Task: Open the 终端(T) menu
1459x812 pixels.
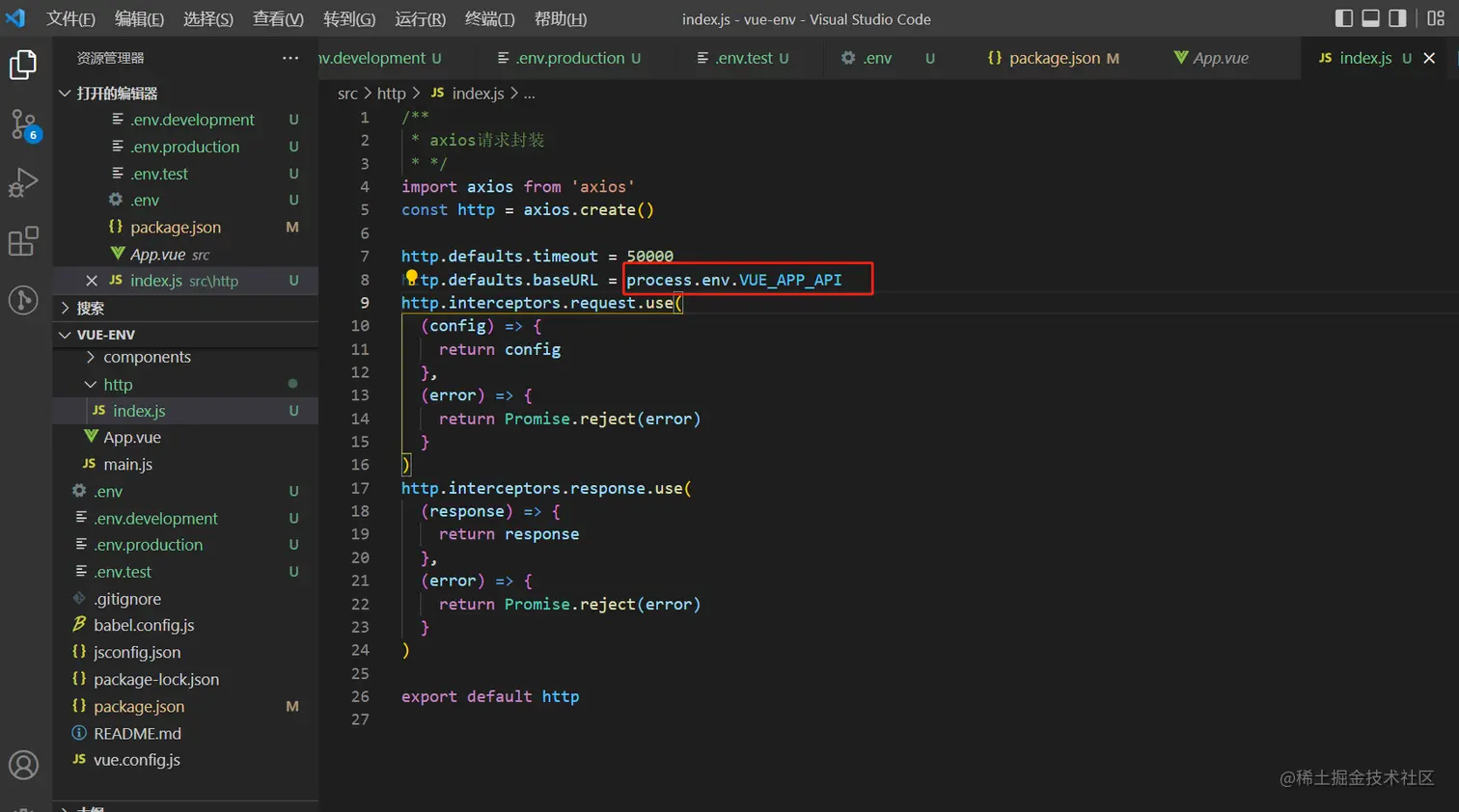Action: [x=489, y=18]
